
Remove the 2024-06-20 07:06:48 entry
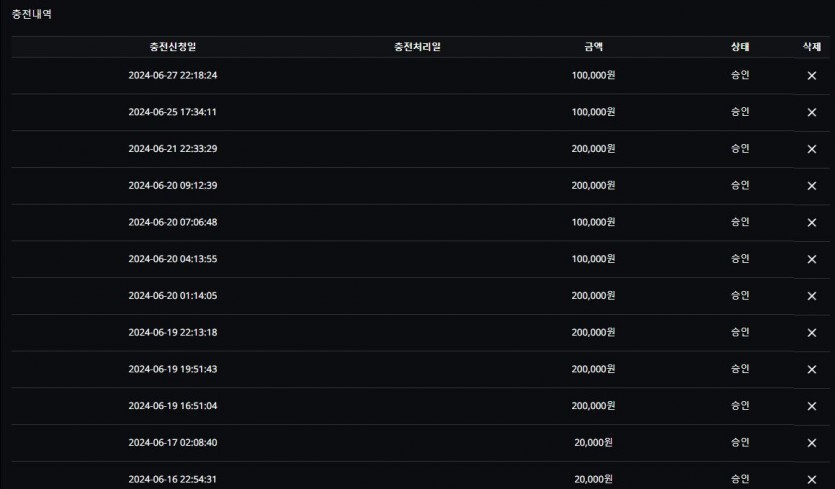point(812,223)
